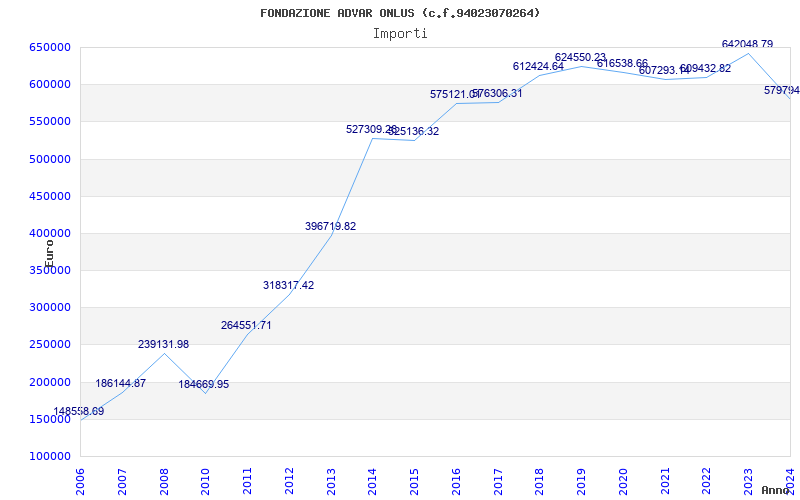Image resolution: width=800 pixels, height=500 pixels.
Task: Click the Importi subtitle
Action: coord(400,34)
